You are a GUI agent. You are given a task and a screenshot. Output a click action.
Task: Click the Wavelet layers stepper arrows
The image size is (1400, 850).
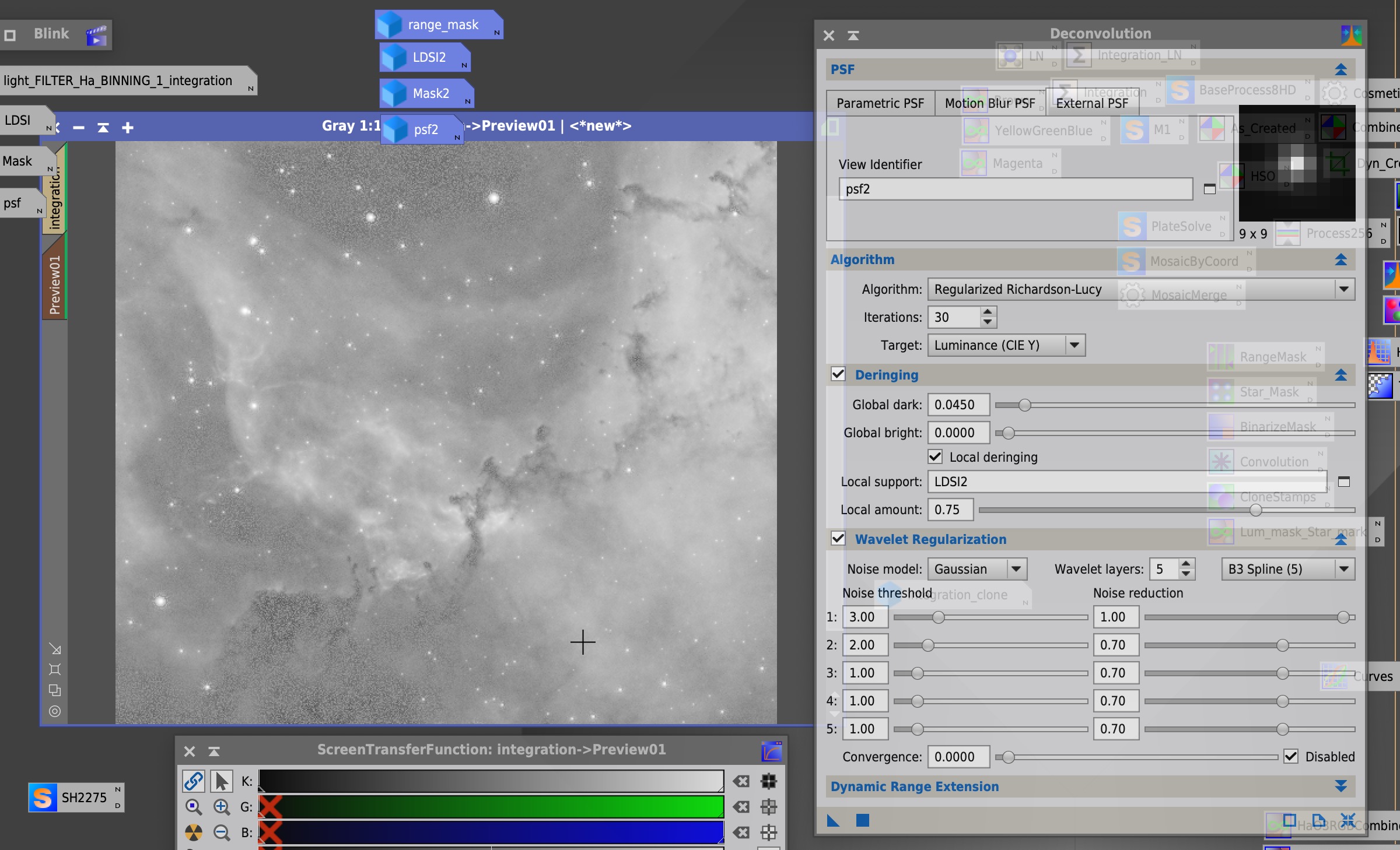pos(1186,569)
